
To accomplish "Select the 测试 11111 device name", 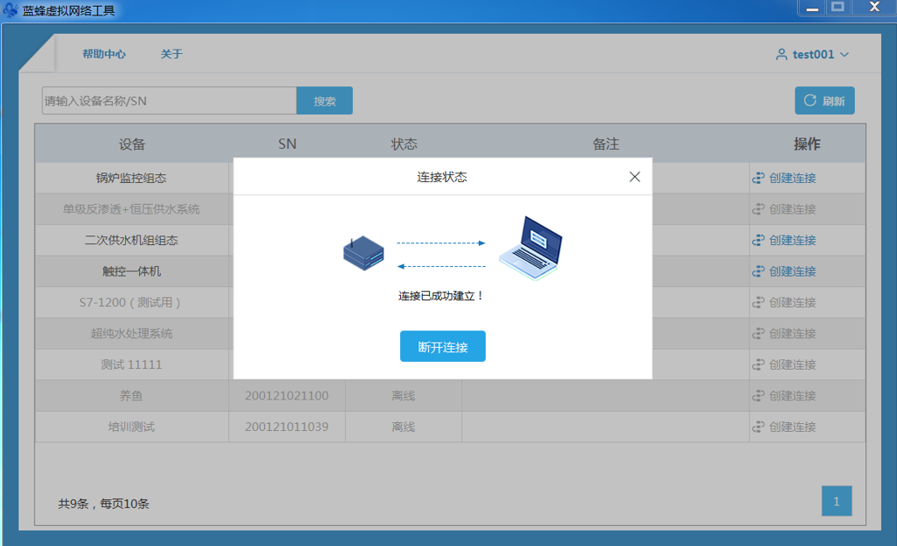I will point(131,365).
